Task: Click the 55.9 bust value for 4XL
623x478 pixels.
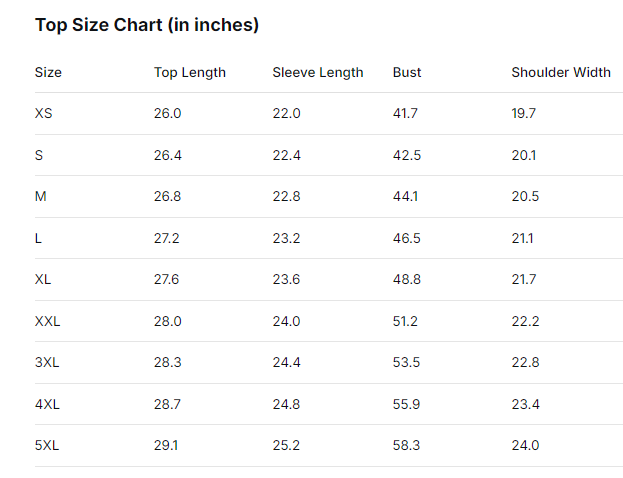Action: coord(406,404)
